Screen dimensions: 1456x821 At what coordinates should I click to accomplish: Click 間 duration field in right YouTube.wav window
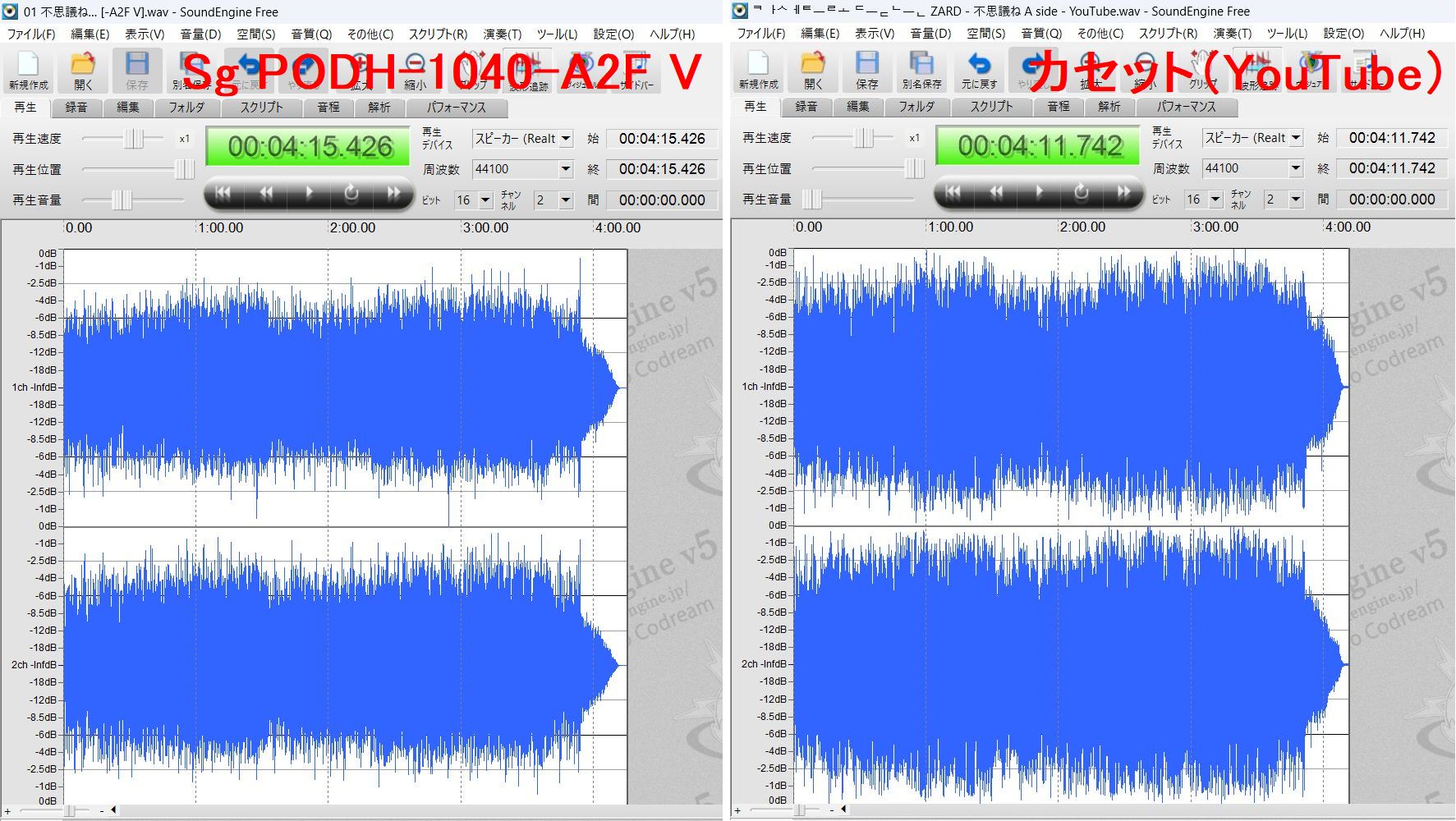pyautogui.click(x=1392, y=200)
